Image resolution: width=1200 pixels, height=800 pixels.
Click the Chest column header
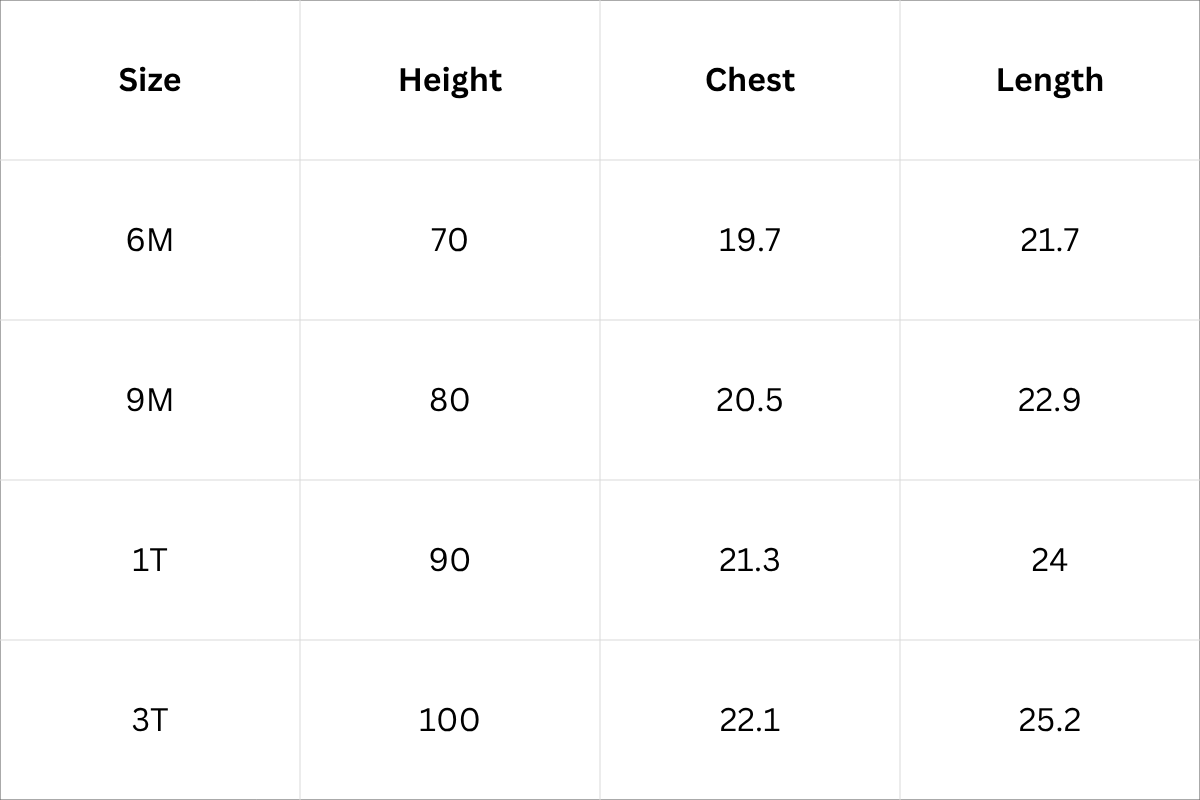(x=750, y=80)
